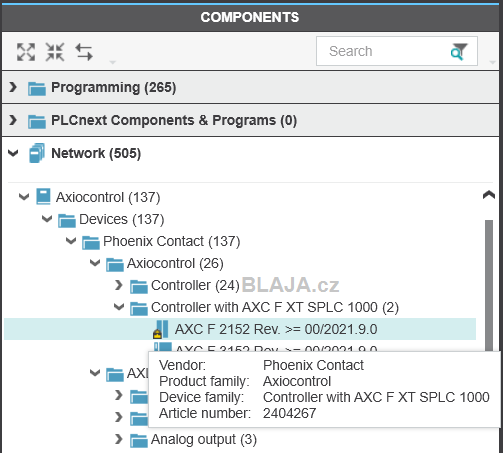Click the Phoenix Contact (137) folder icon
Image resolution: width=503 pixels, height=453 pixels.
tap(91, 243)
